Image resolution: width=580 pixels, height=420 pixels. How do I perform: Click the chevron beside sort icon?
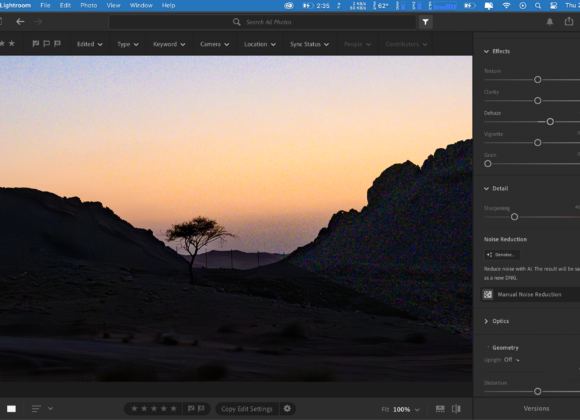coord(50,409)
